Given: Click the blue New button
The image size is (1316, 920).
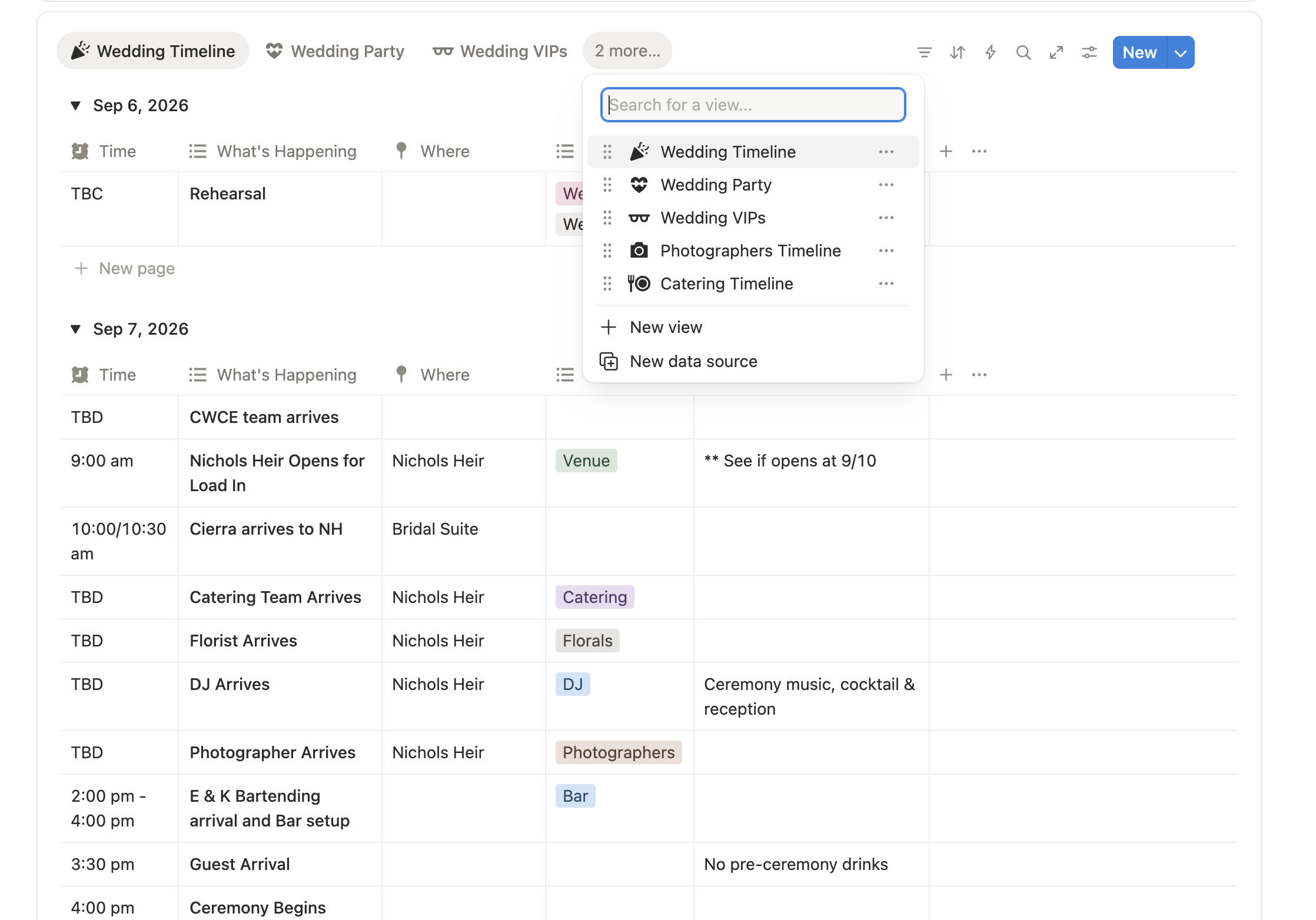Looking at the screenshot, I should click(1139, 52).
